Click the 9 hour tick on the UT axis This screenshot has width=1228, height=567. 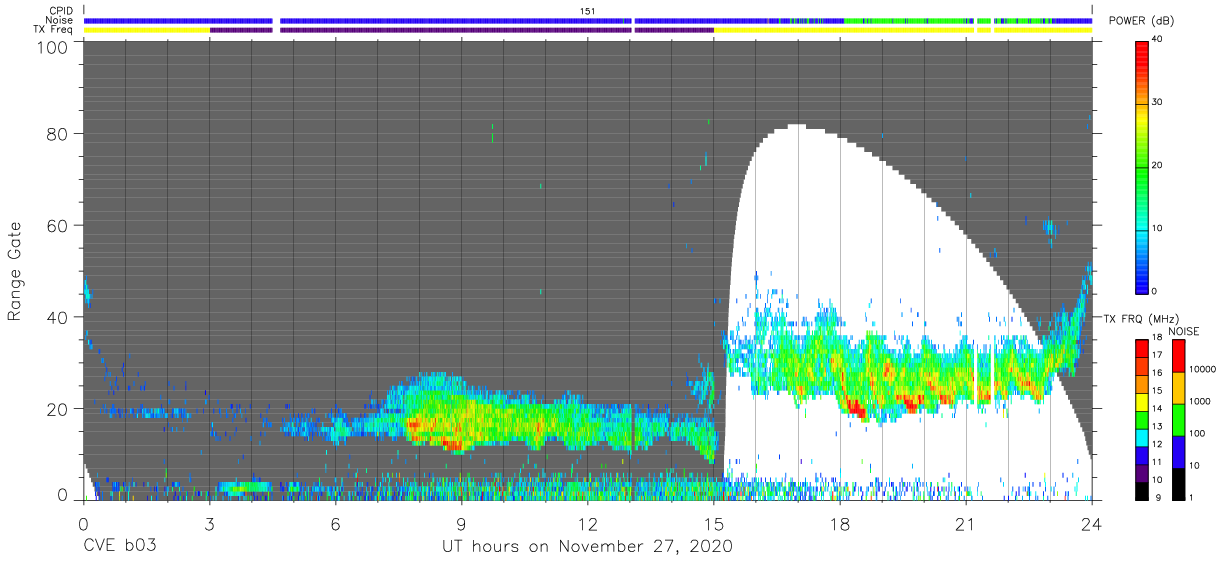461,523
